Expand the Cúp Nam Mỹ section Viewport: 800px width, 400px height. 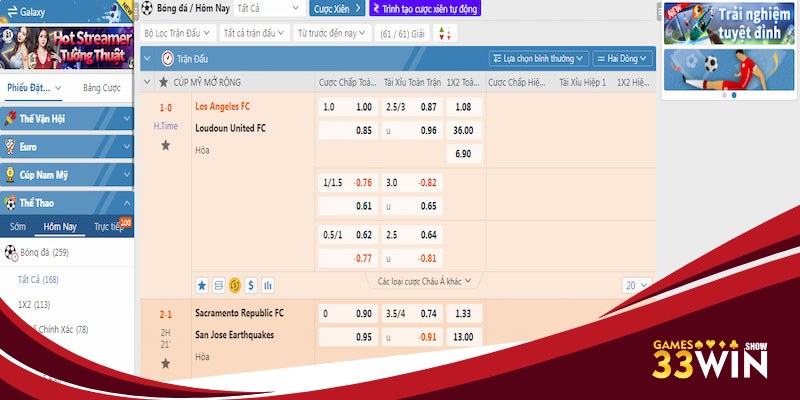[x=127, y=175]
